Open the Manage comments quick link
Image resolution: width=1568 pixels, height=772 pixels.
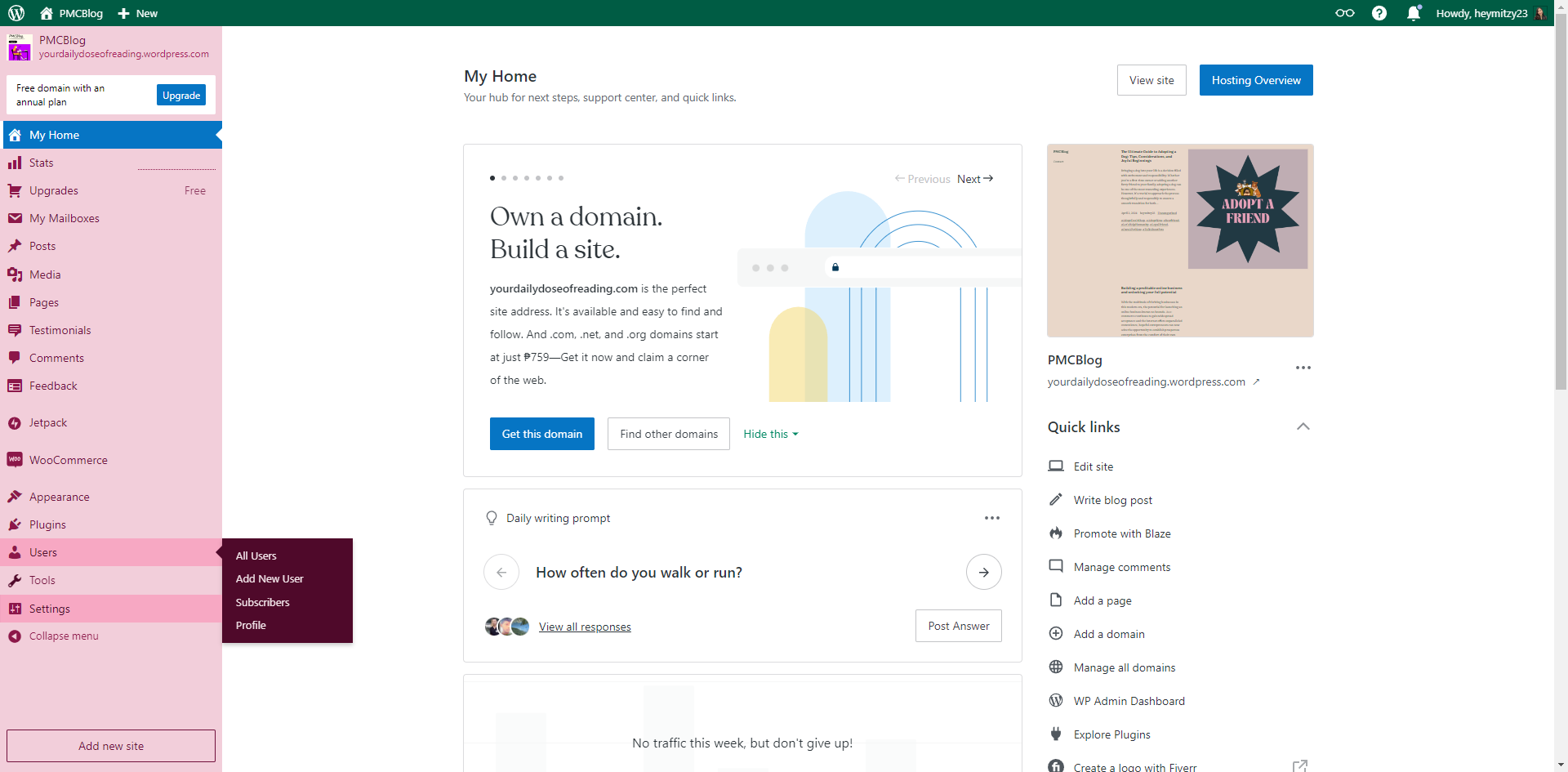coord(1122,567)
